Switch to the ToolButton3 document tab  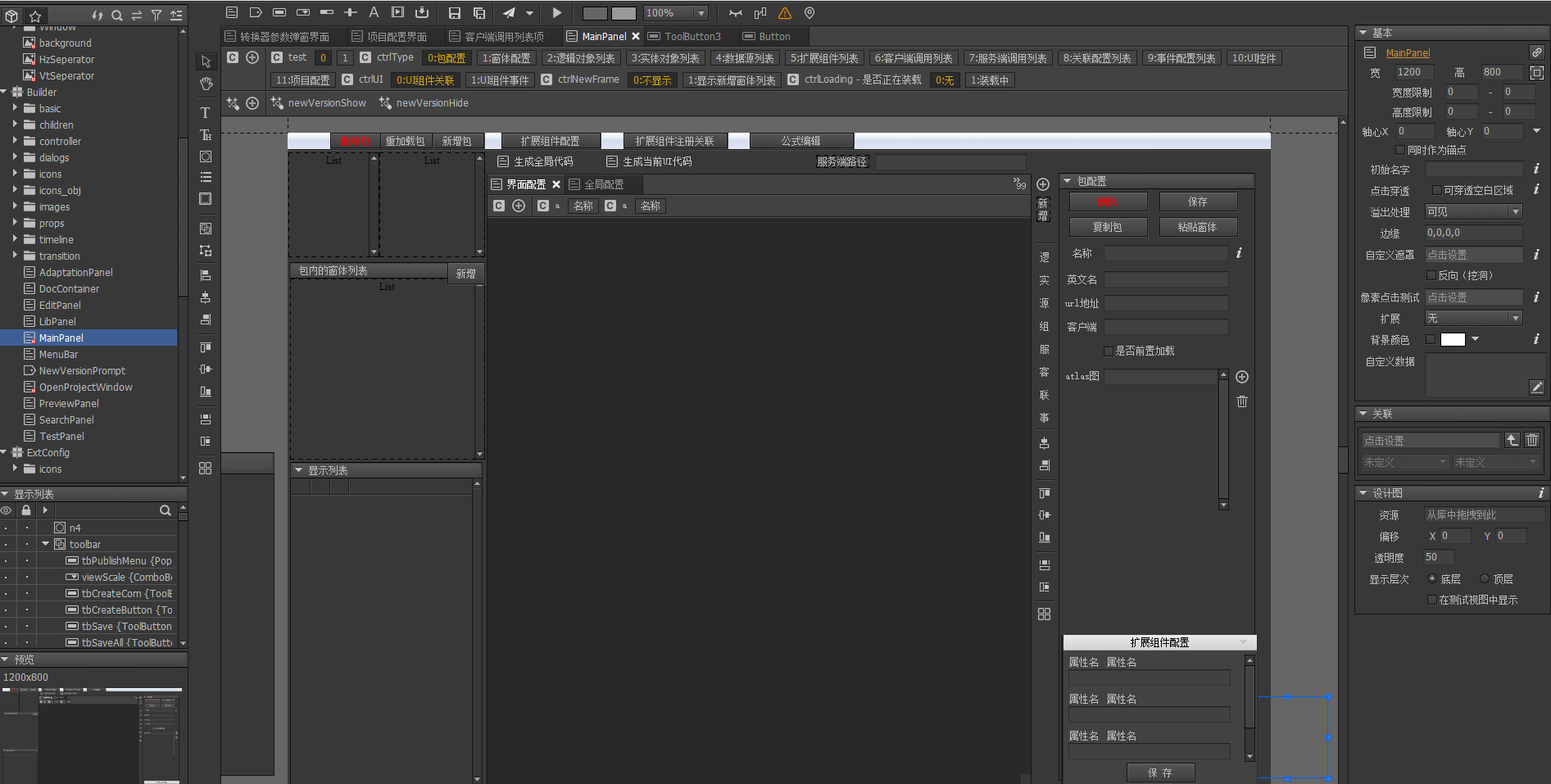692,37
